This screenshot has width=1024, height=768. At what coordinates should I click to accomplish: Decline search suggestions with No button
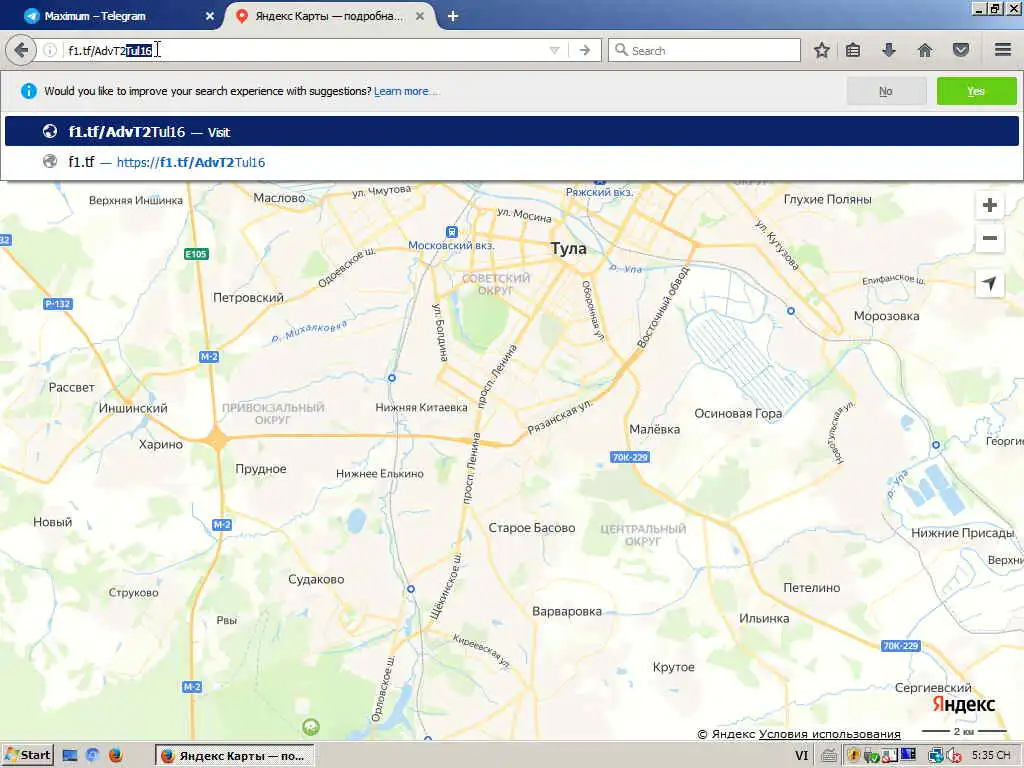pos(886,91)
